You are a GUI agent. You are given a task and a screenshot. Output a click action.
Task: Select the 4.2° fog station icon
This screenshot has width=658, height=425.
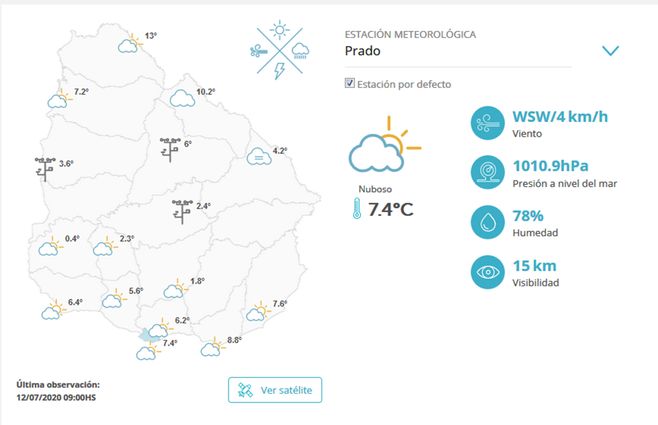257,156
